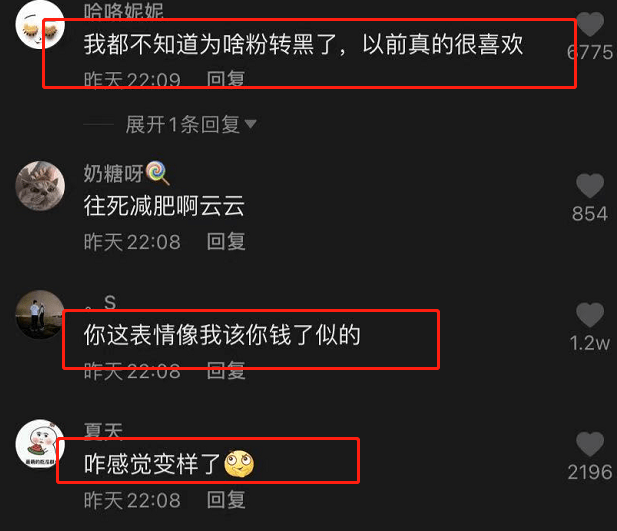Reply to 咋感觉变样了 comment
Image resolution: width=617 pixels, height=531 pixels.
point(226,500)
